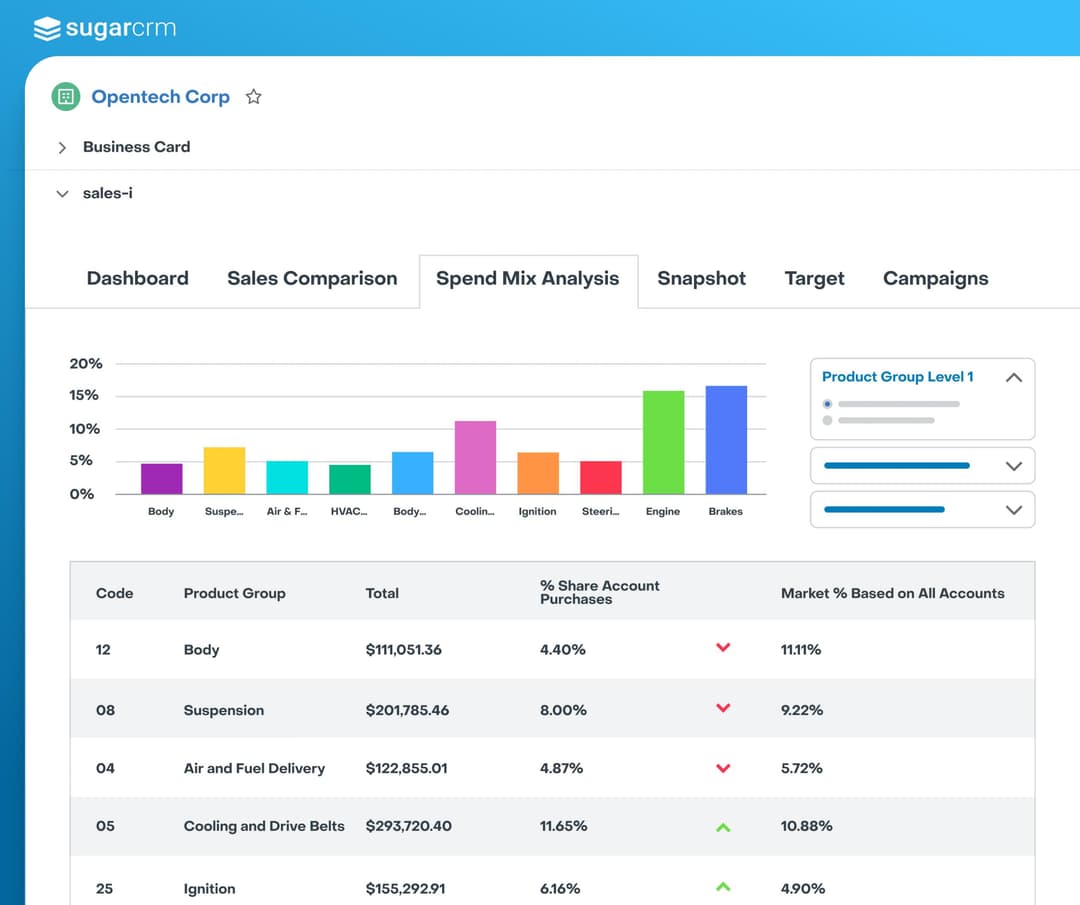Viewport: 1080px width, 905px height.
Task: Click green up arrow for Cooling and Drive Belts
Action: (723, 827)
